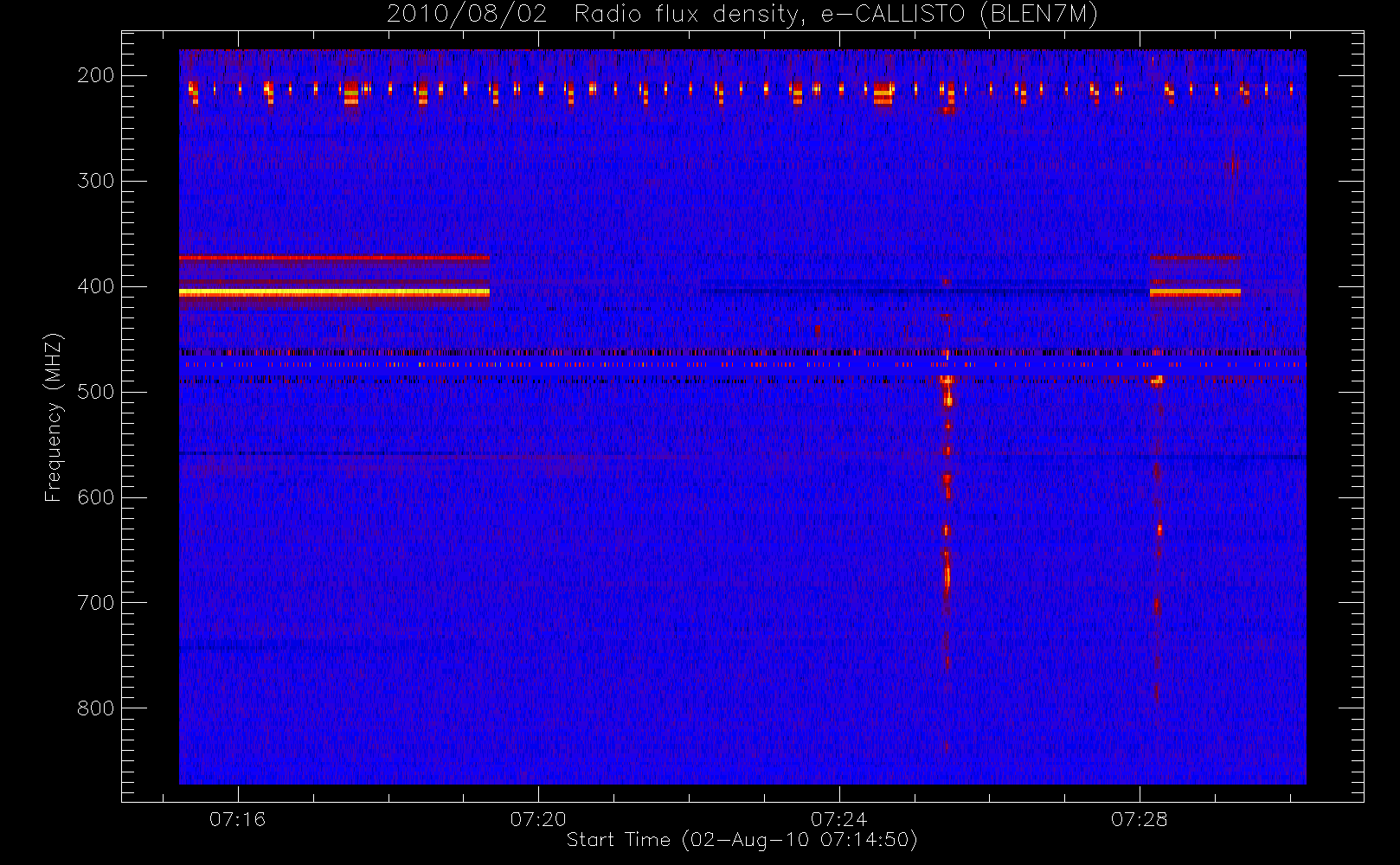
Task: Click the 07:20 time tick label
Action: (x=538, y=819)
